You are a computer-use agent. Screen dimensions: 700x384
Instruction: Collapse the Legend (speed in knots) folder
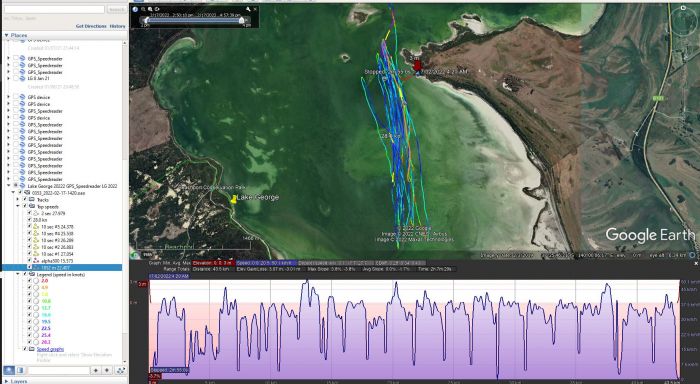pyautogui.click(x=18, y=274)
